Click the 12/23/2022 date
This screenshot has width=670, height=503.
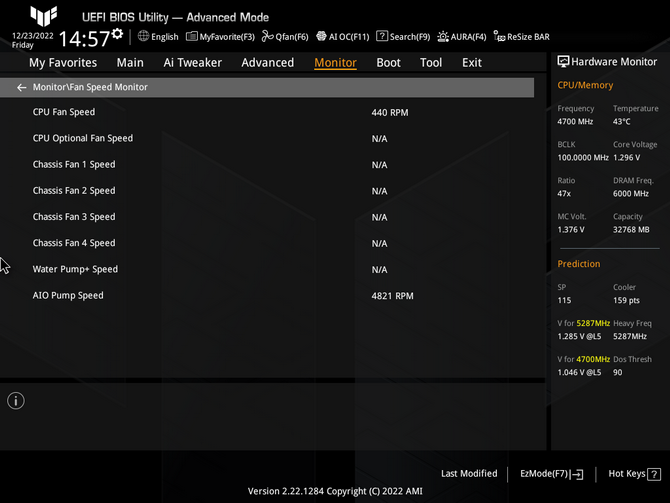32,36
